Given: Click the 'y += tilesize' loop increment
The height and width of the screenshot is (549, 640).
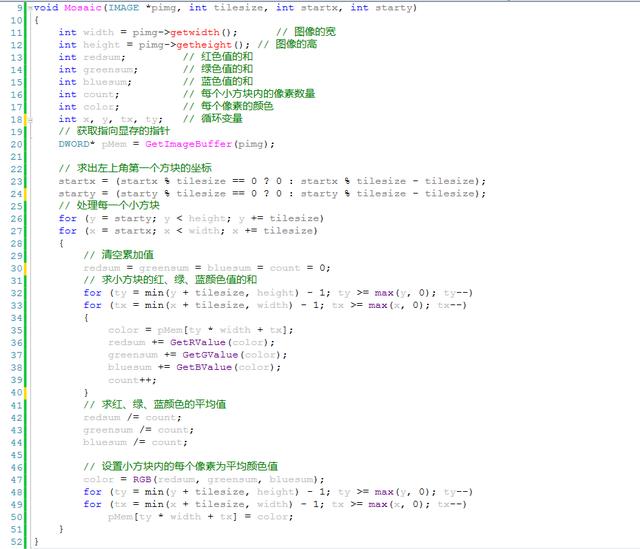Looking at the screenshot, I should pos(281,218).
